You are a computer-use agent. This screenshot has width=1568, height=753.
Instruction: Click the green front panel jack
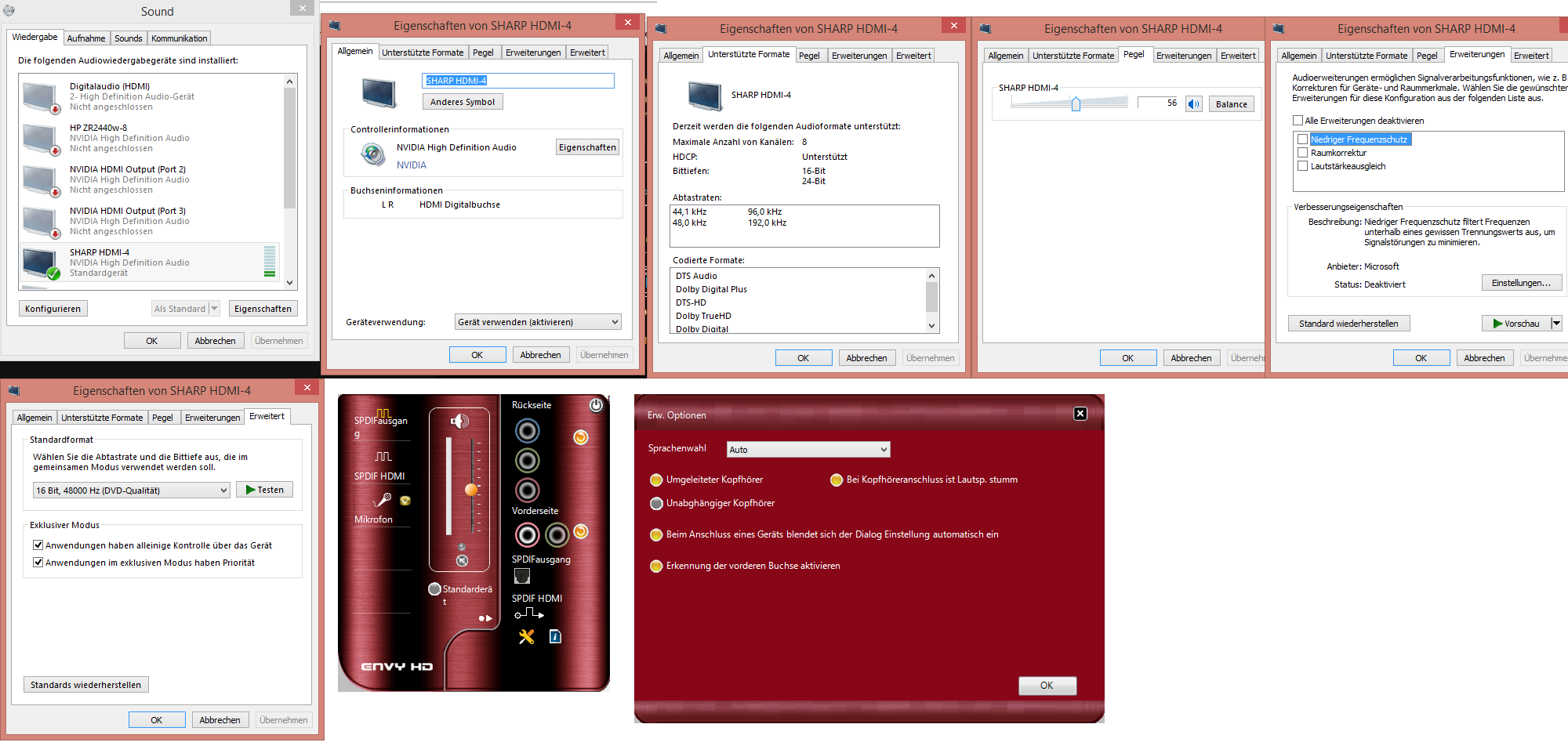tap(557, 535)
